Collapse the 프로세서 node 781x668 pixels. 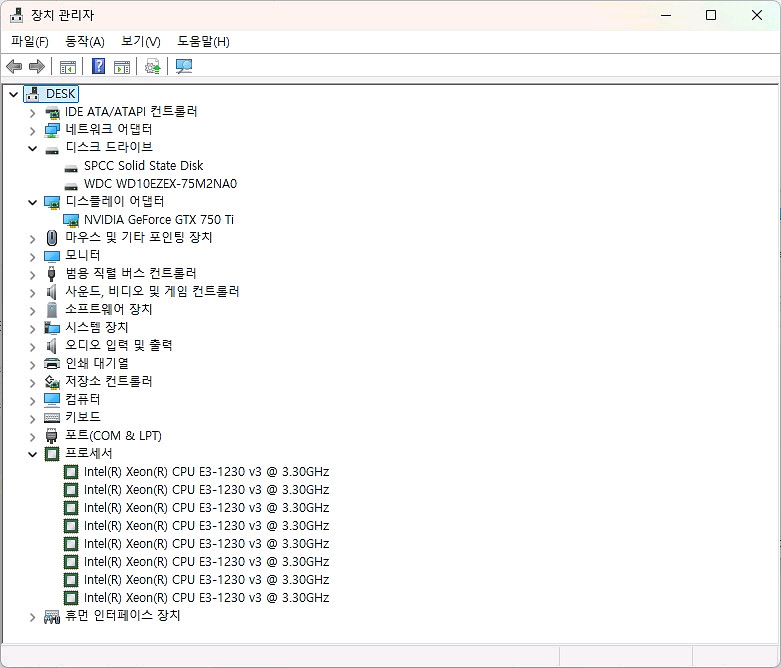[32, 454]
